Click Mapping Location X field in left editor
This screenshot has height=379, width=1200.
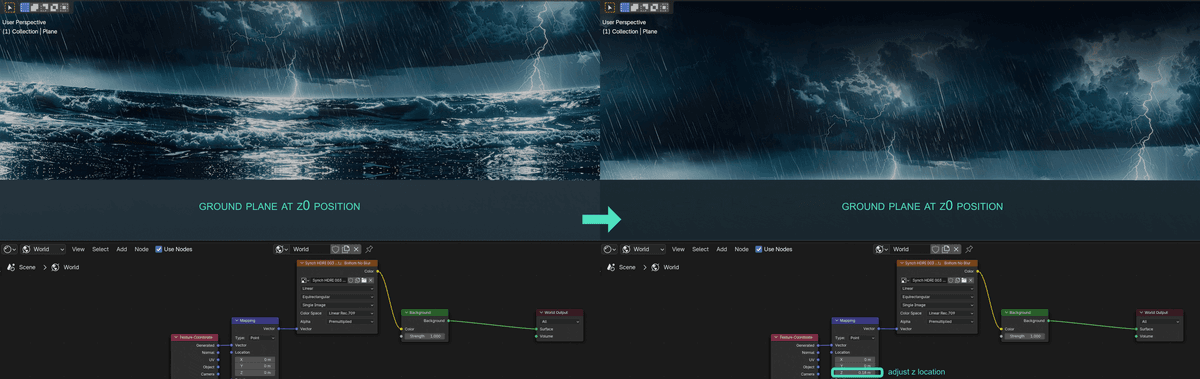click(x=255, y=360)
